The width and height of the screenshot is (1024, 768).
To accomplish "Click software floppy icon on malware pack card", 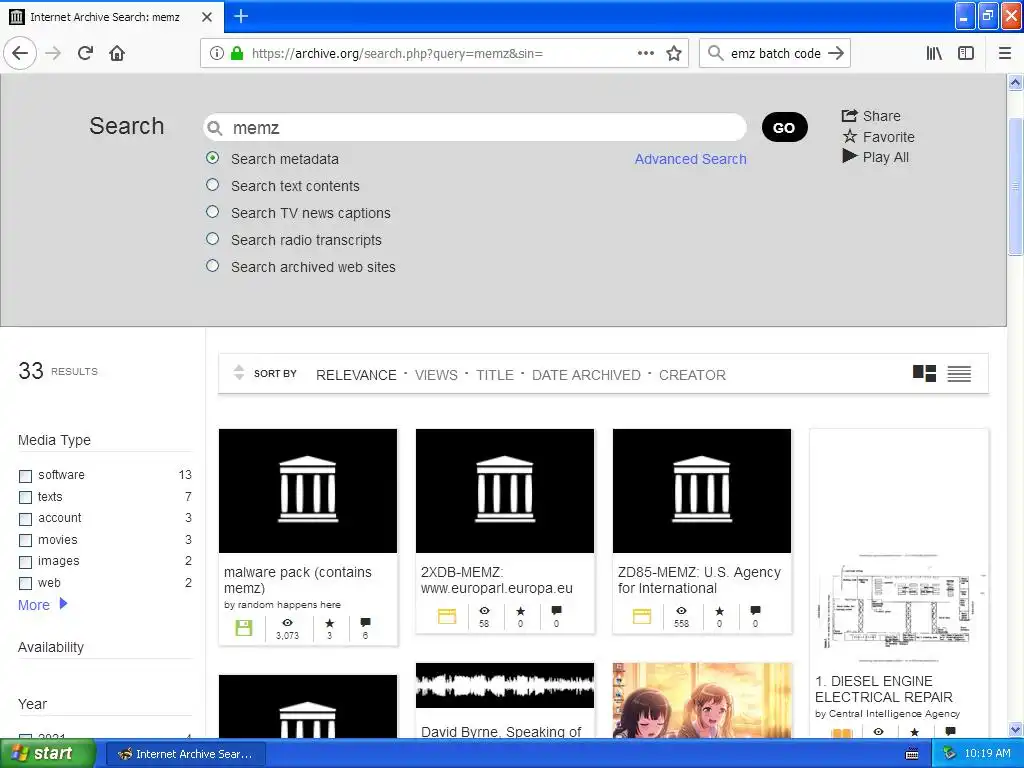I will click(244, 628).
